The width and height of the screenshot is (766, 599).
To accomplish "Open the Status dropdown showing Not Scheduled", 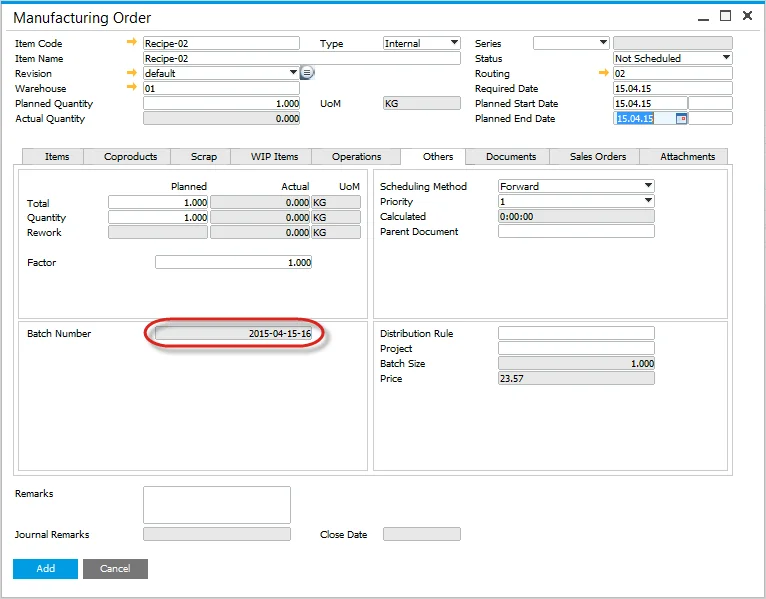I will tap(726, 58).
